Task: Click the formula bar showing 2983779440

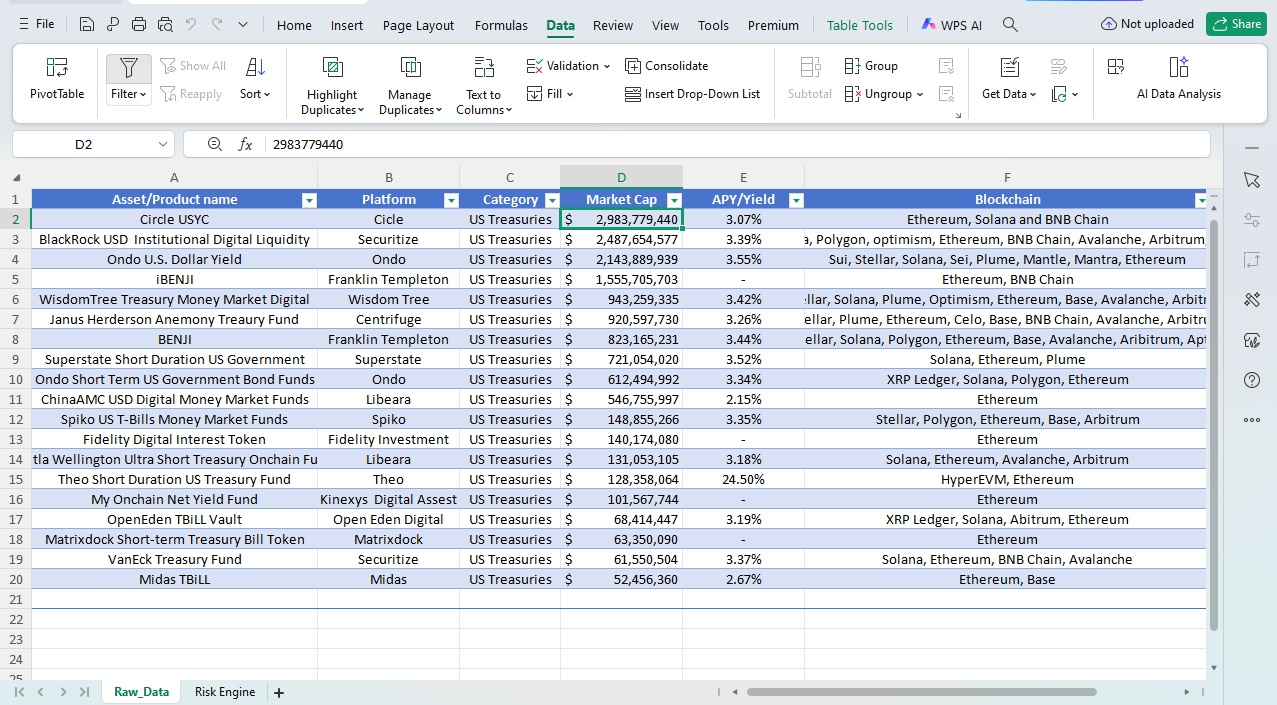Action: (740, 144)
